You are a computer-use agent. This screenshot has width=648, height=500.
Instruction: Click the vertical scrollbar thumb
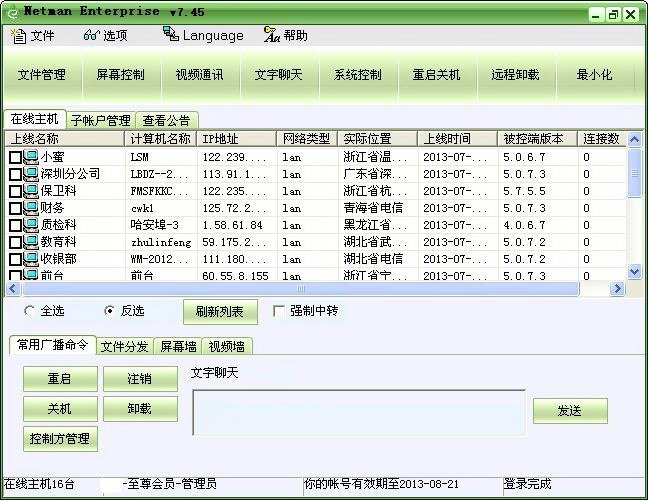(x=634, y=173)
